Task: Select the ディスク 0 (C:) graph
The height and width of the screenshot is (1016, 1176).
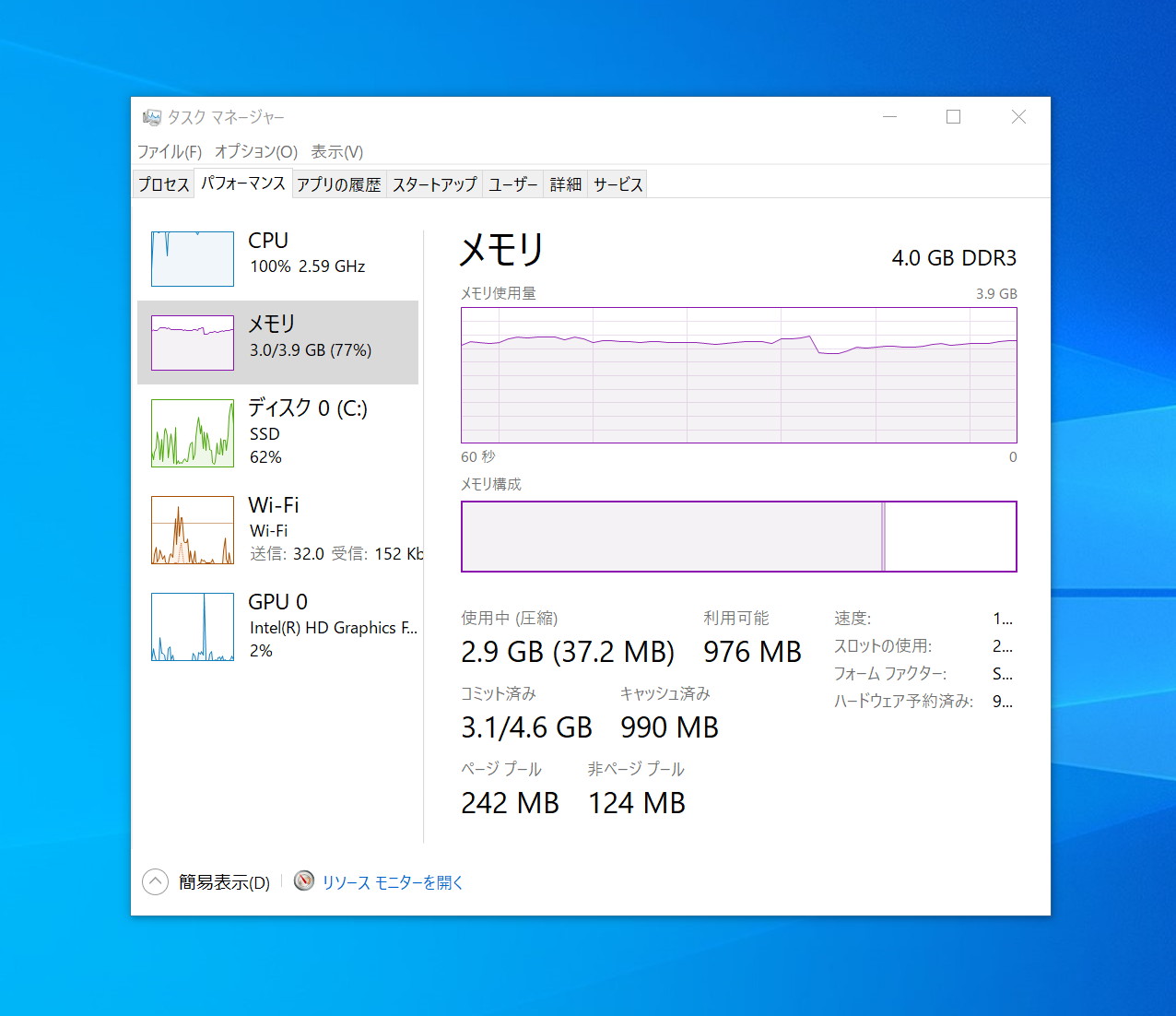Action: (x=192, y=432)
